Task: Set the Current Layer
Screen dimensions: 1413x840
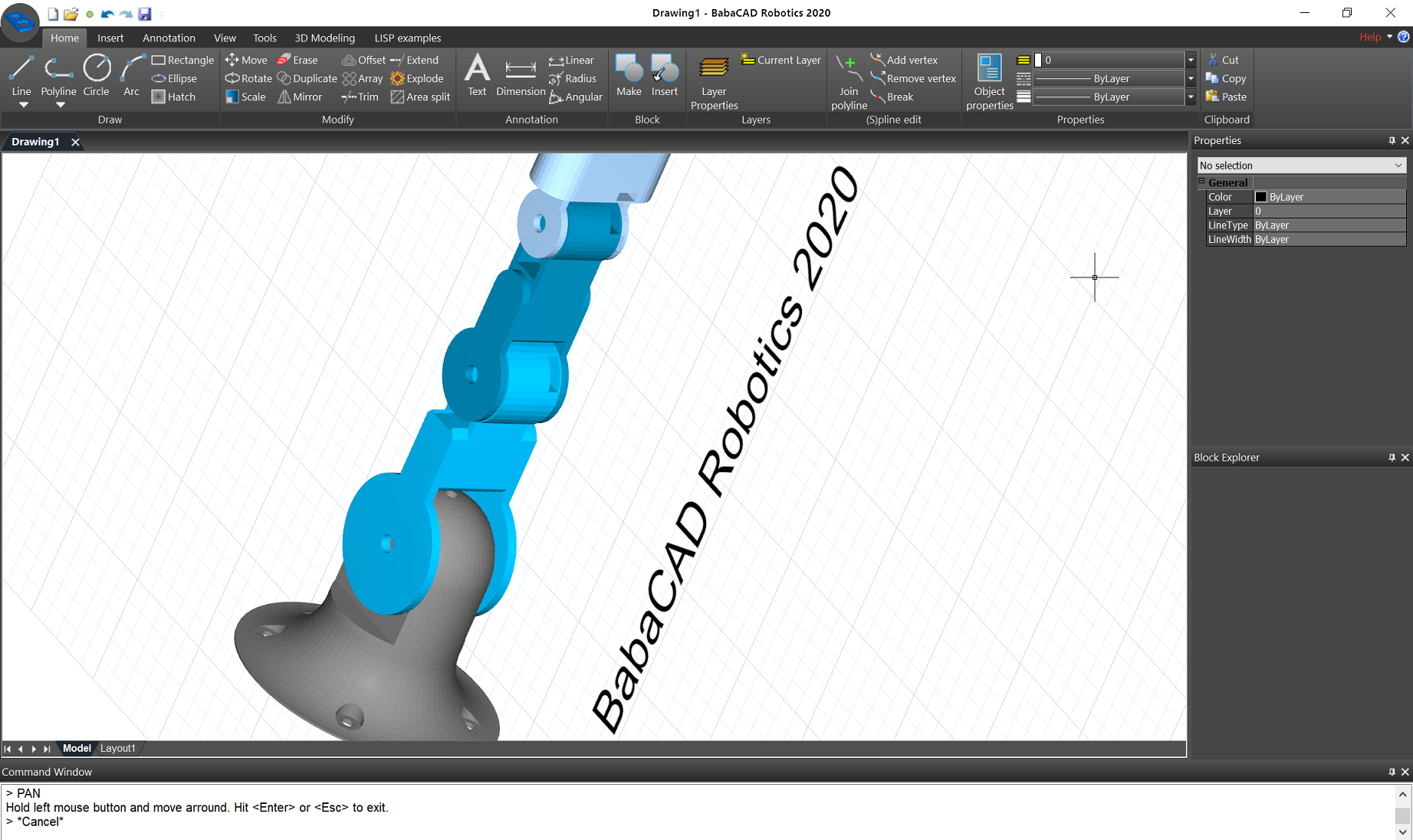Action: pos(780,60)
